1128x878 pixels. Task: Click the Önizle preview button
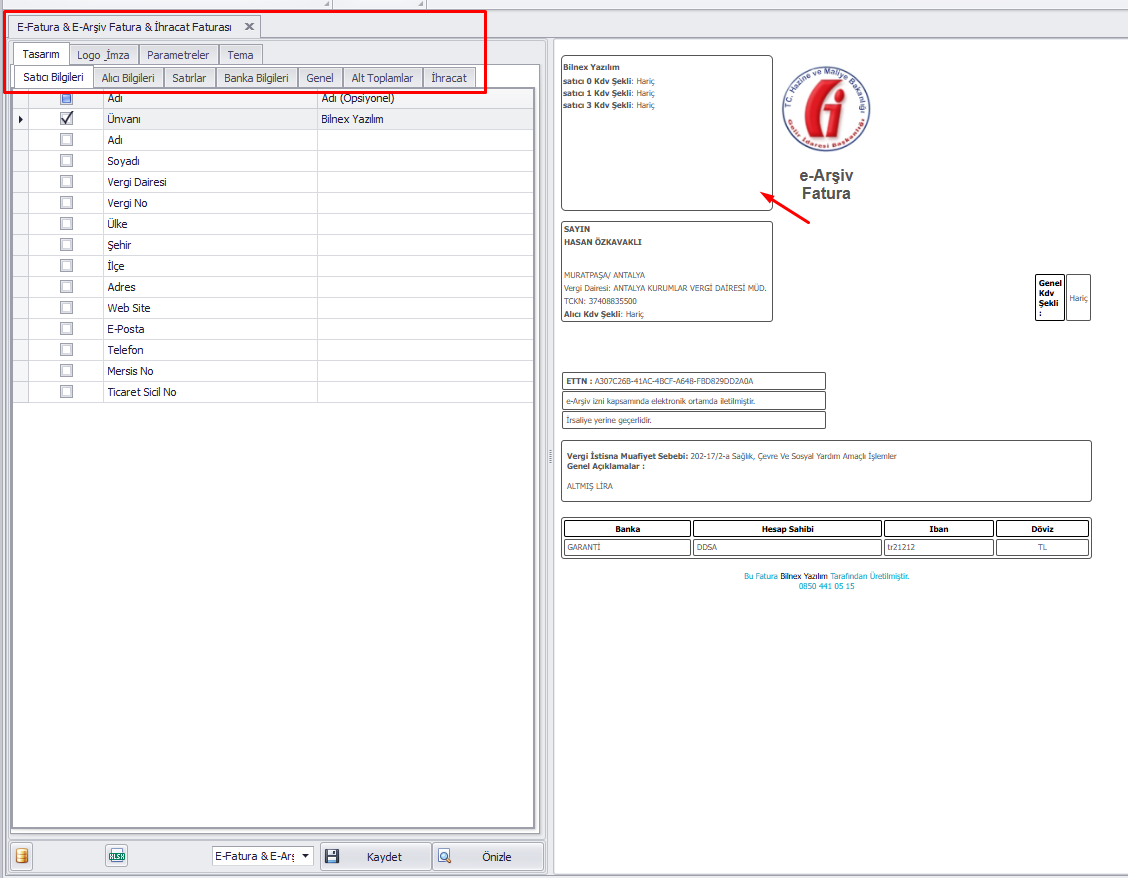pyautogui.click(x=489, y=857)
